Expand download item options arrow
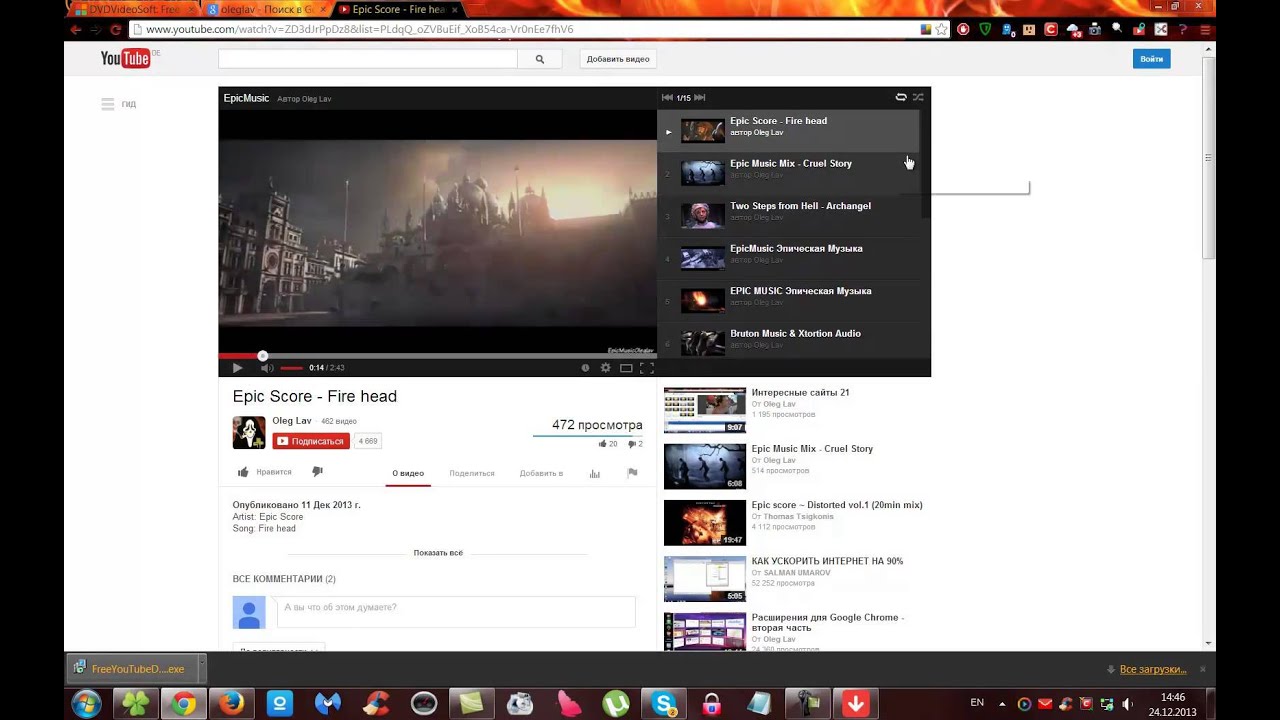 click(x=200, y=669)
